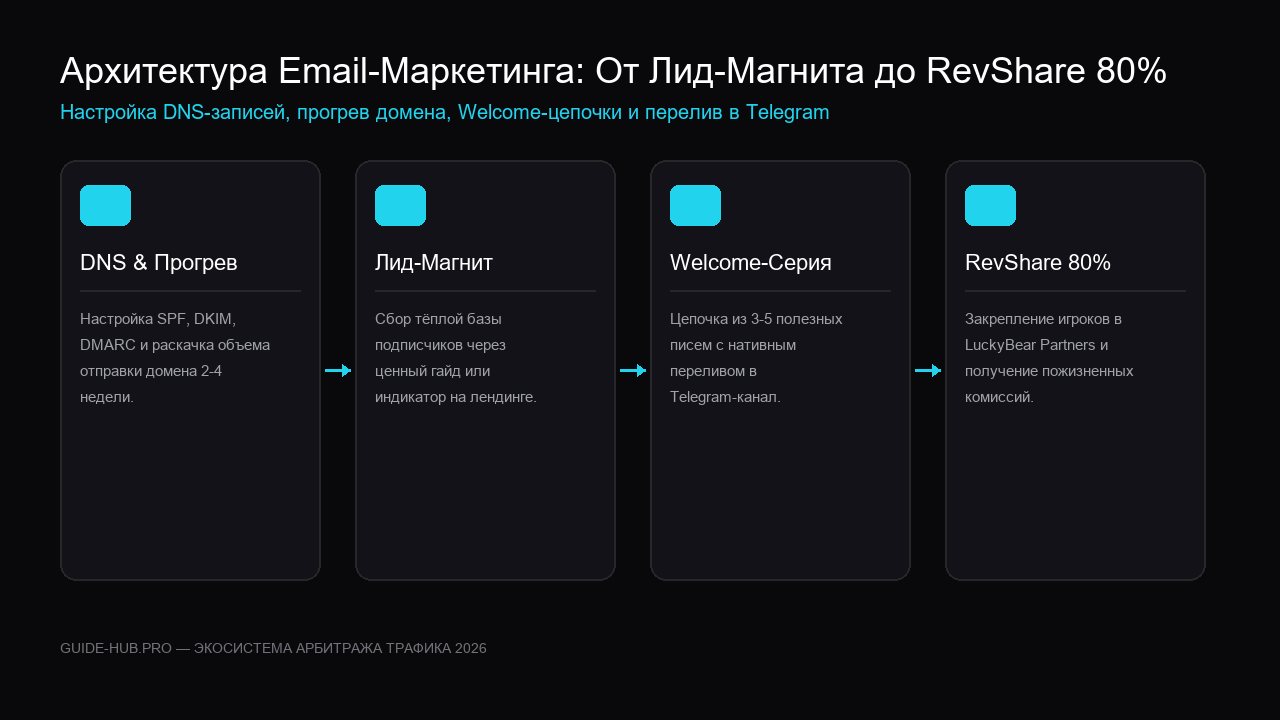This screenshot has width=1280, height=720.
Task: Click the description "Сбор тёплой базы подписчиков…"
Action: pyautogui.click(x=456, y=358)
